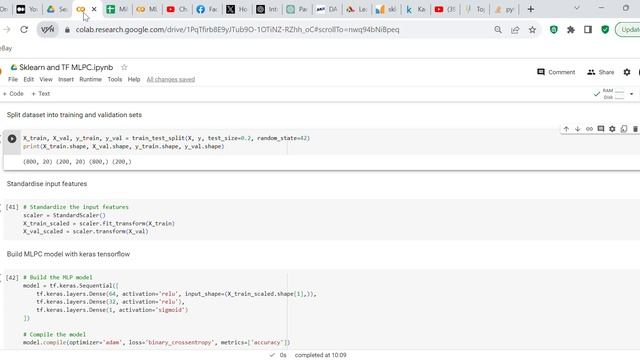Copy link to the selected cell
The image size is (640, 360).
[589, 129]
